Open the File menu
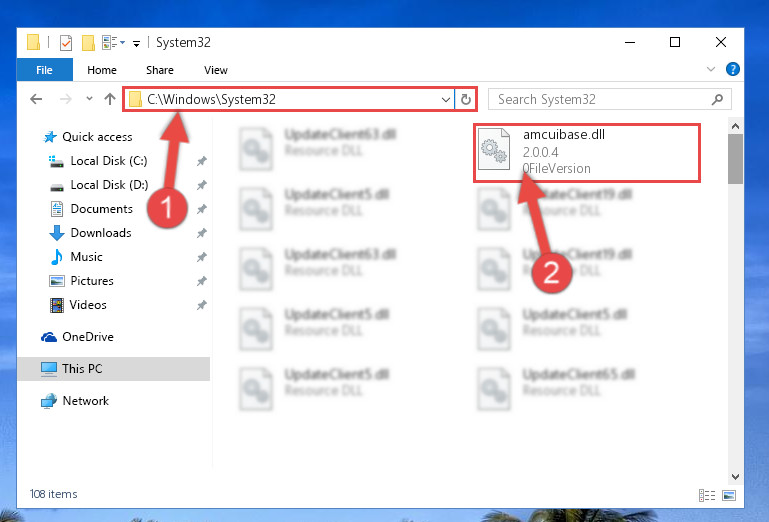Screen dimensions: 769x522 pos(45,70)
